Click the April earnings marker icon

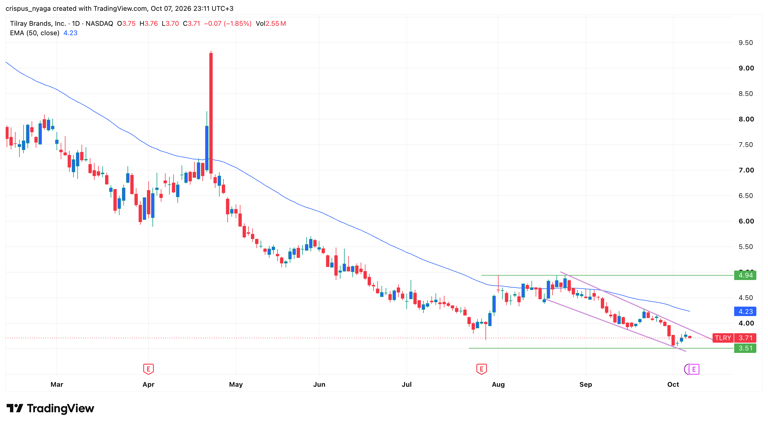(x=148, y=369)
